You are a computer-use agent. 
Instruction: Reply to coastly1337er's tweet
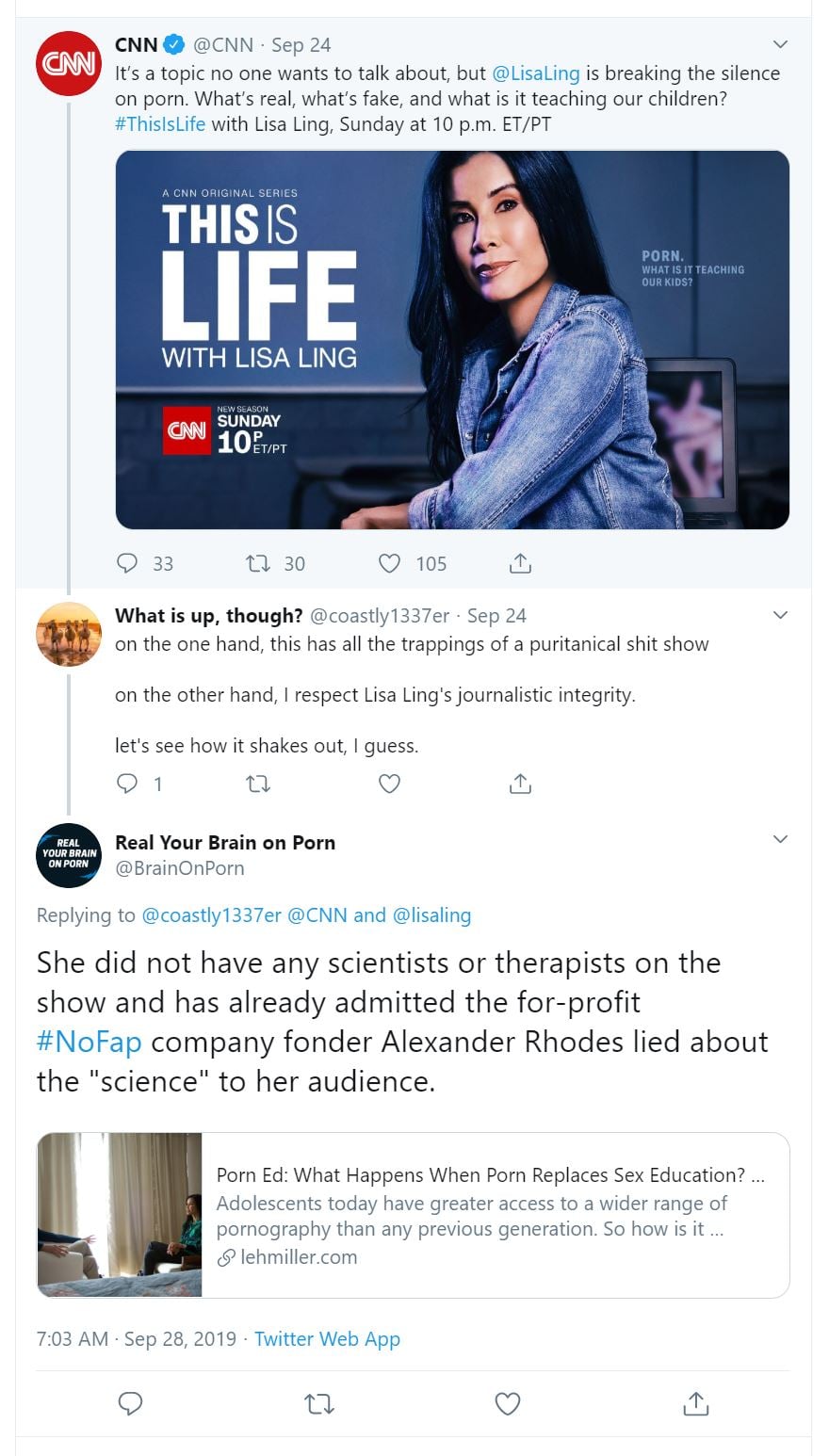[127, 784]
